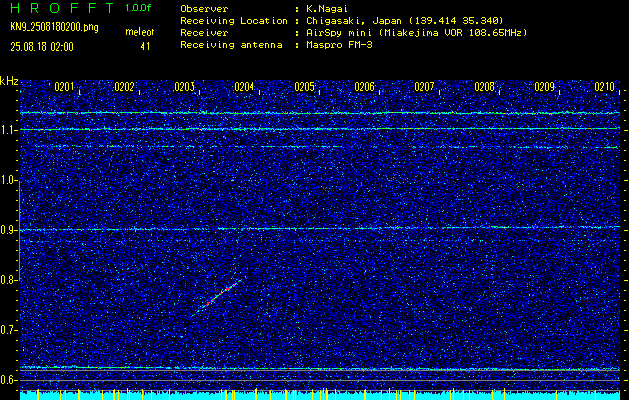Click the 0210 time marker
The height and width of the screenshot is (400, 629).
[605, 87]
